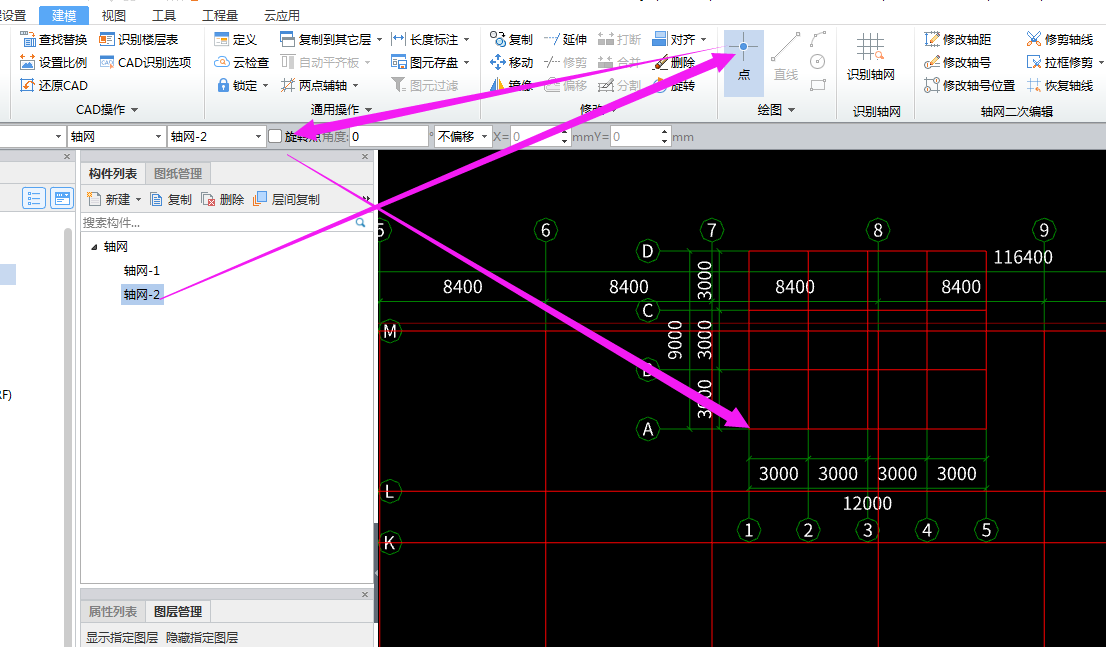Select the 对齐 align tool
Viewport: 1106px width, 647px height.
pyautogui.click(x=674, y=40)
